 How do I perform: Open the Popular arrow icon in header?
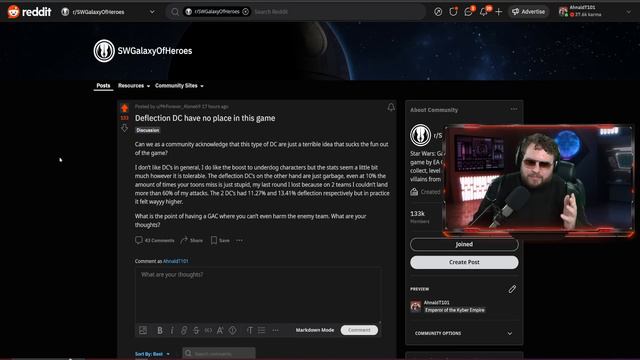tap(438, 12)
